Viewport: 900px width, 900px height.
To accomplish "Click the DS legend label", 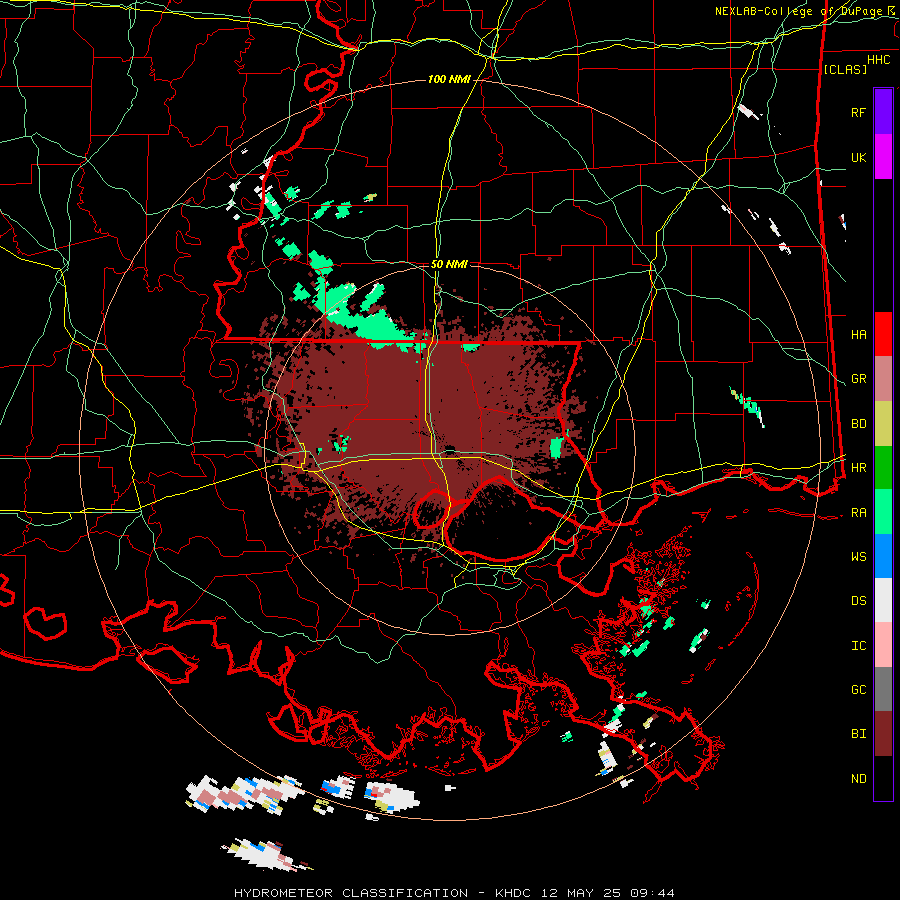I will coord(858,601).
